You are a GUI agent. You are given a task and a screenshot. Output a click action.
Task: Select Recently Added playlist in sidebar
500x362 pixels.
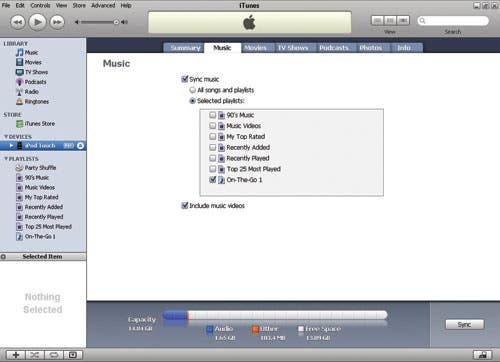[x=39, y=207]
